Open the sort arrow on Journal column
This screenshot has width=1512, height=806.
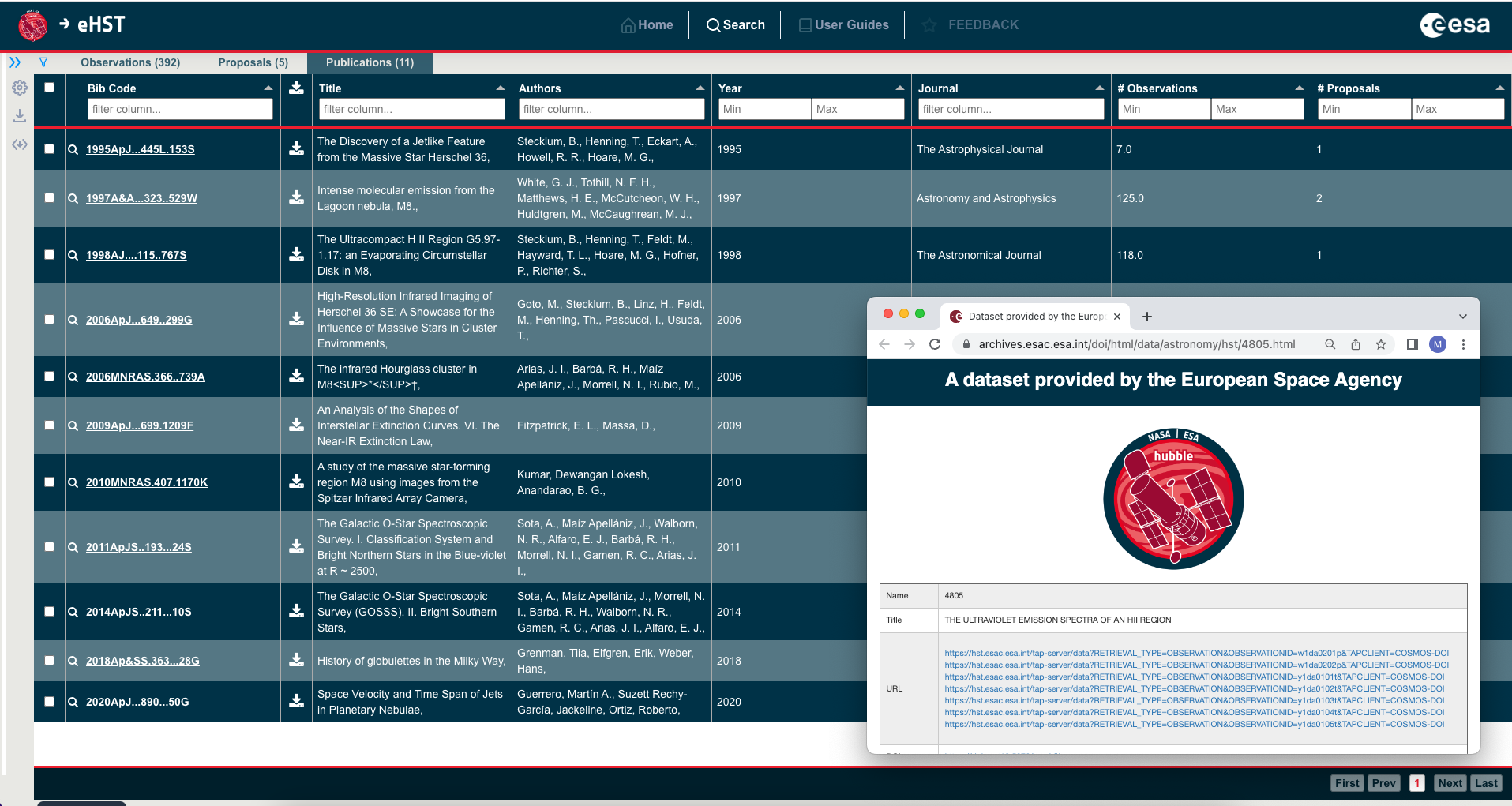click(x=1099, y=88)
